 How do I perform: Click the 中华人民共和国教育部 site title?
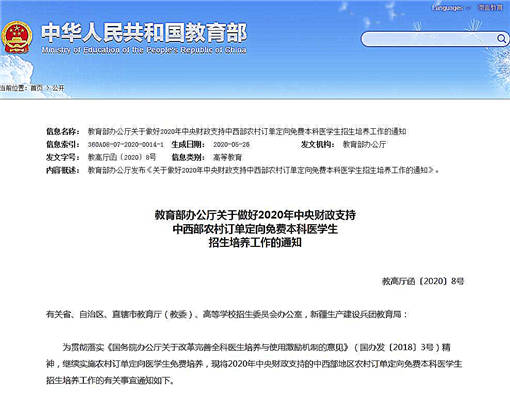click(x=144, y=33)
